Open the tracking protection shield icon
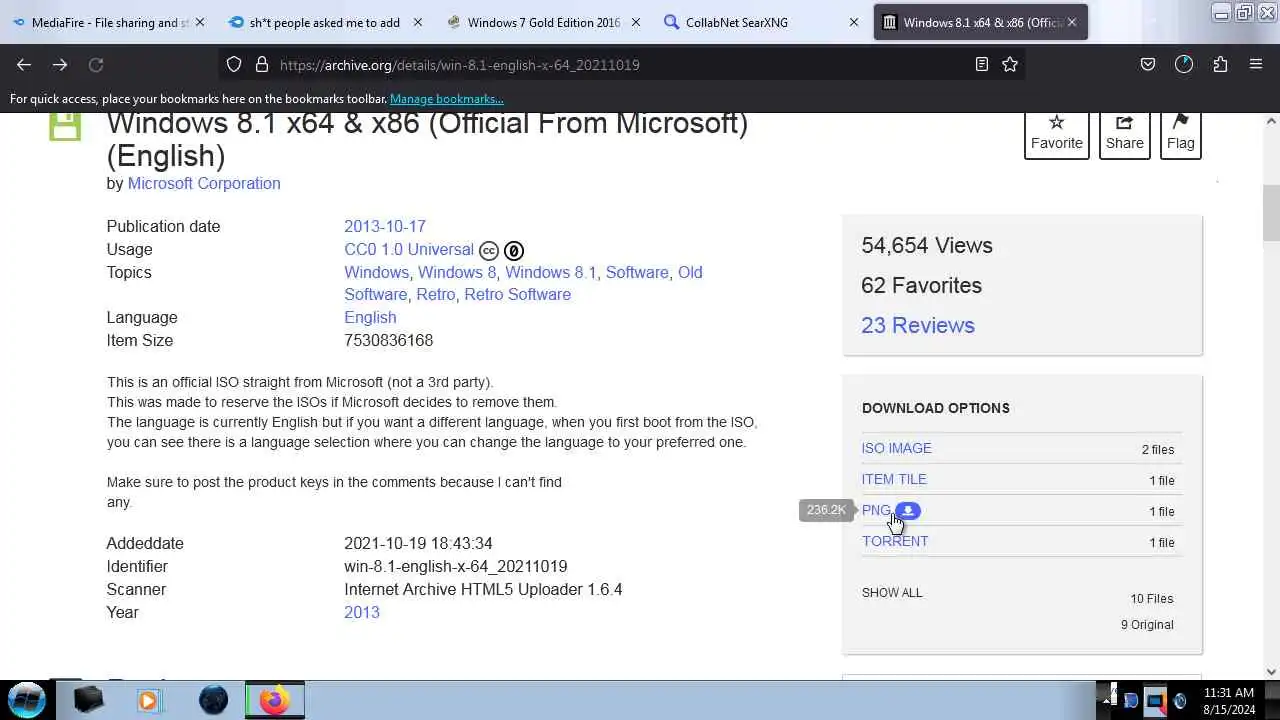Image resolution: width=1280 pixels, height=720 pixels. point(234,64)
